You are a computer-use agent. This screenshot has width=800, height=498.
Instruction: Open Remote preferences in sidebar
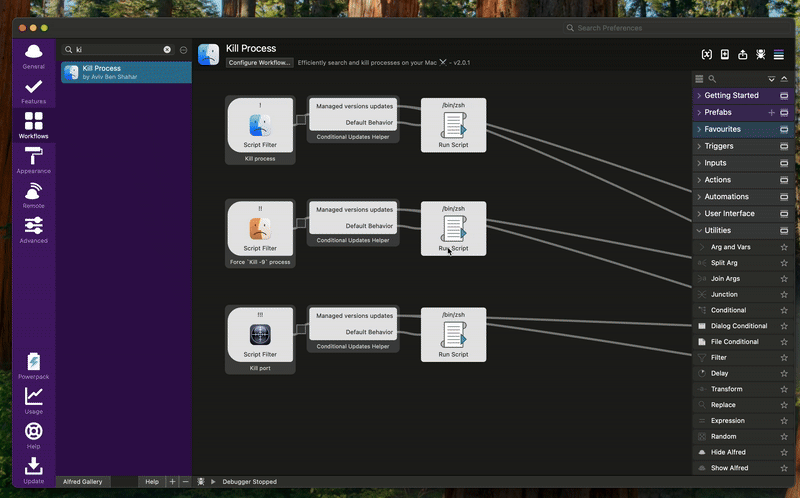tap(34, 195)
